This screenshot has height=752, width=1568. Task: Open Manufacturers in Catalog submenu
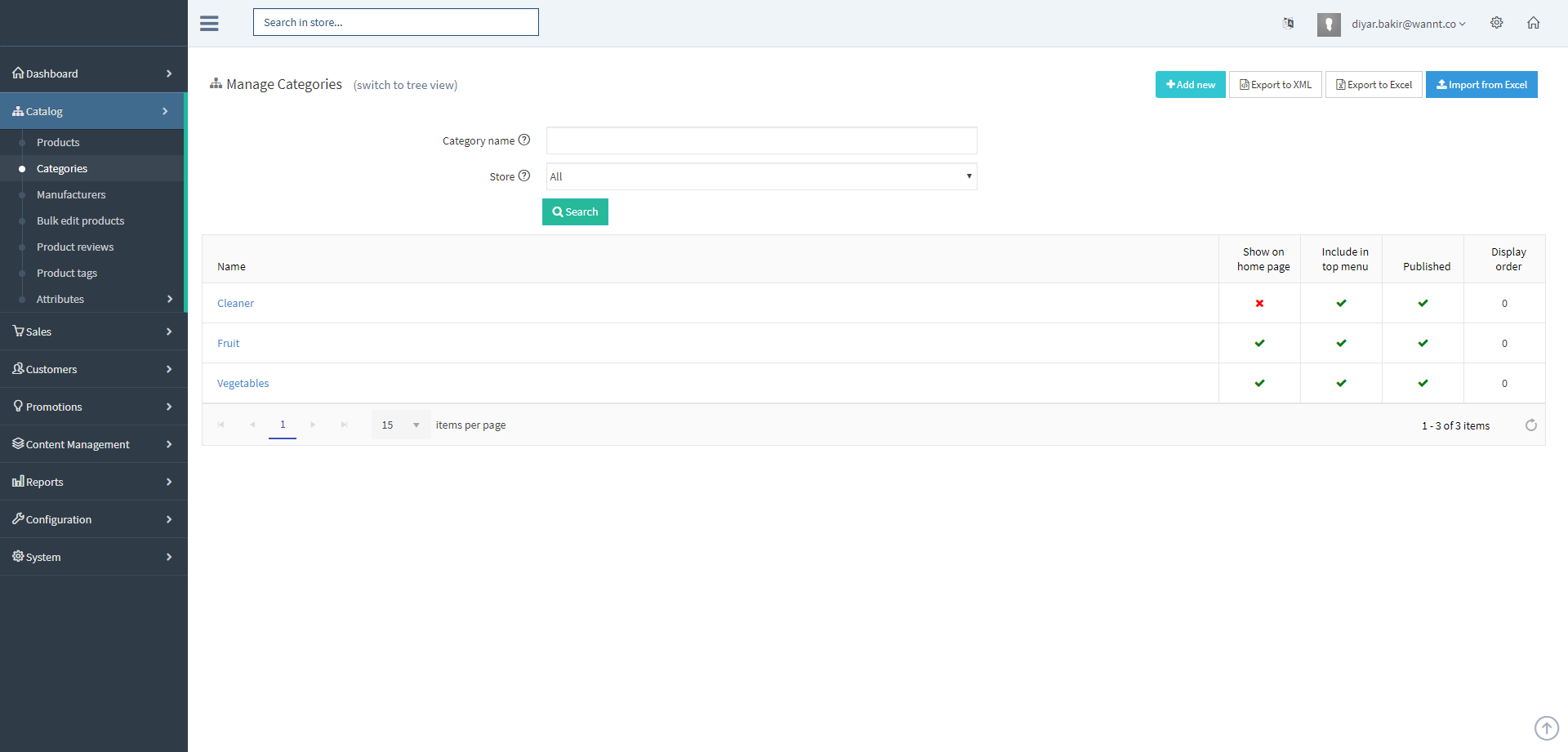(x=71, y=194)
